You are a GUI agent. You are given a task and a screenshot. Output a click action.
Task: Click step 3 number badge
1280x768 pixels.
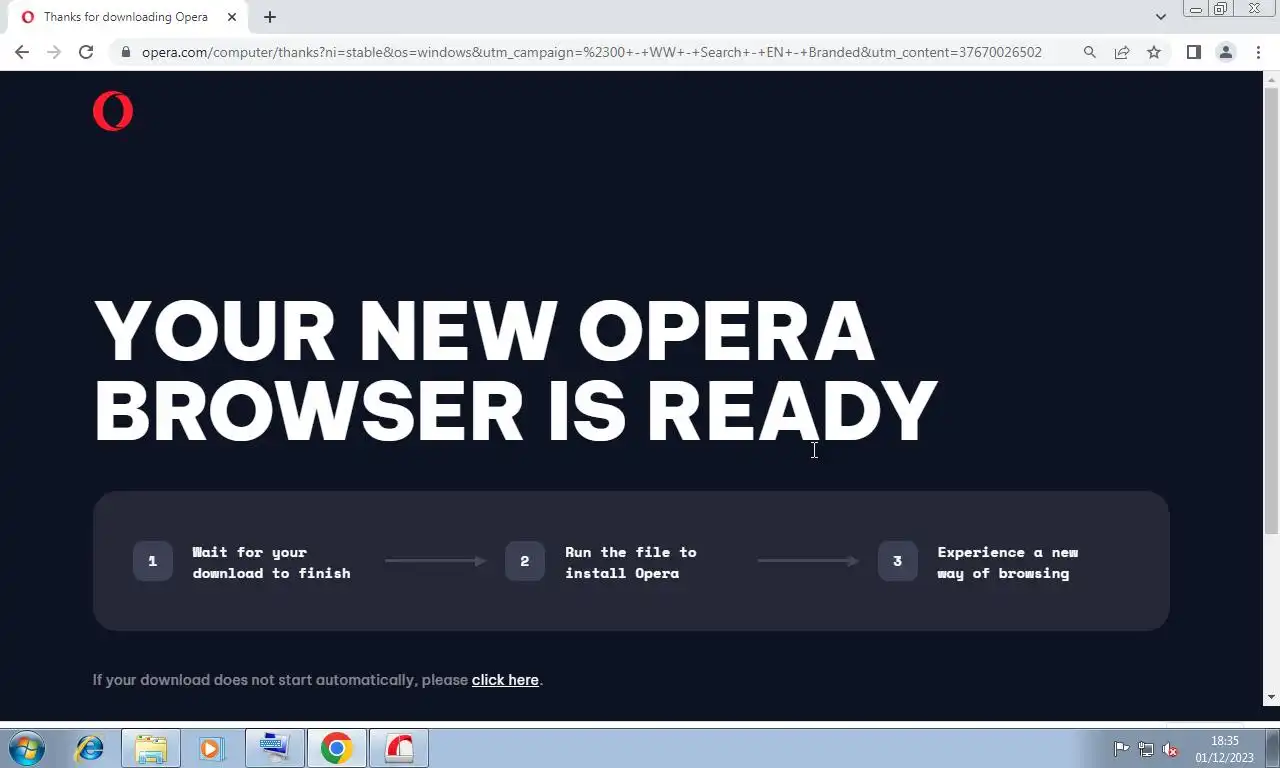coord(897,561)
